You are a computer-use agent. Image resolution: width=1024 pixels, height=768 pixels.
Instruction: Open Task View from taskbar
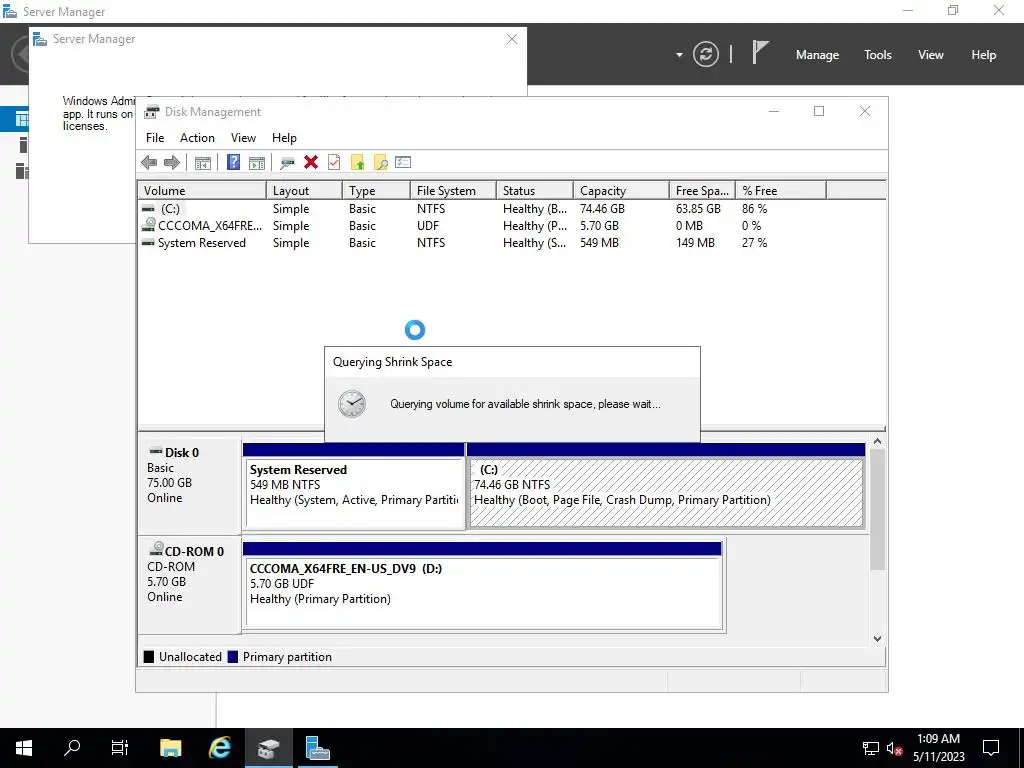(x=120, y=748)
